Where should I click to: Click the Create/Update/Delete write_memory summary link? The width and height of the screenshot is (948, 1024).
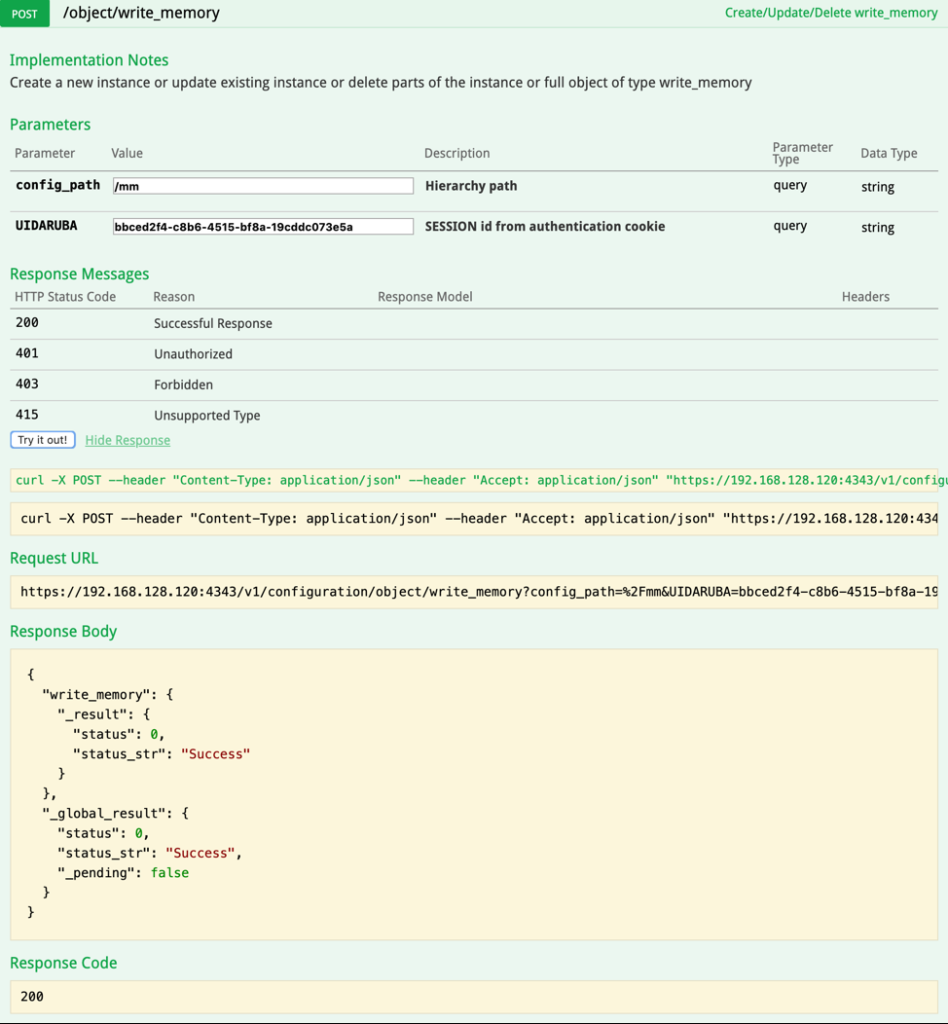click(830, 14)
